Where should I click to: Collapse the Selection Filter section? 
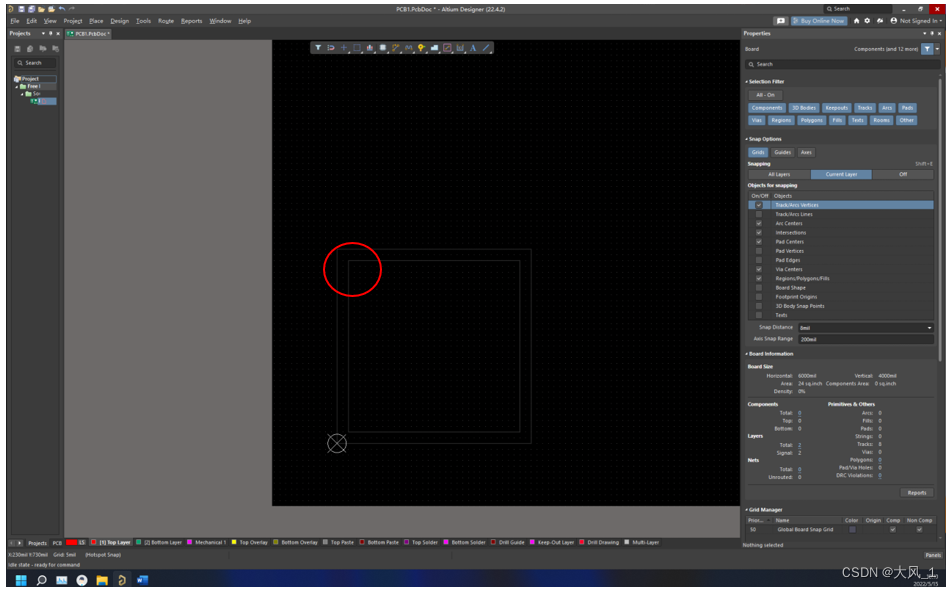[747, 81]
